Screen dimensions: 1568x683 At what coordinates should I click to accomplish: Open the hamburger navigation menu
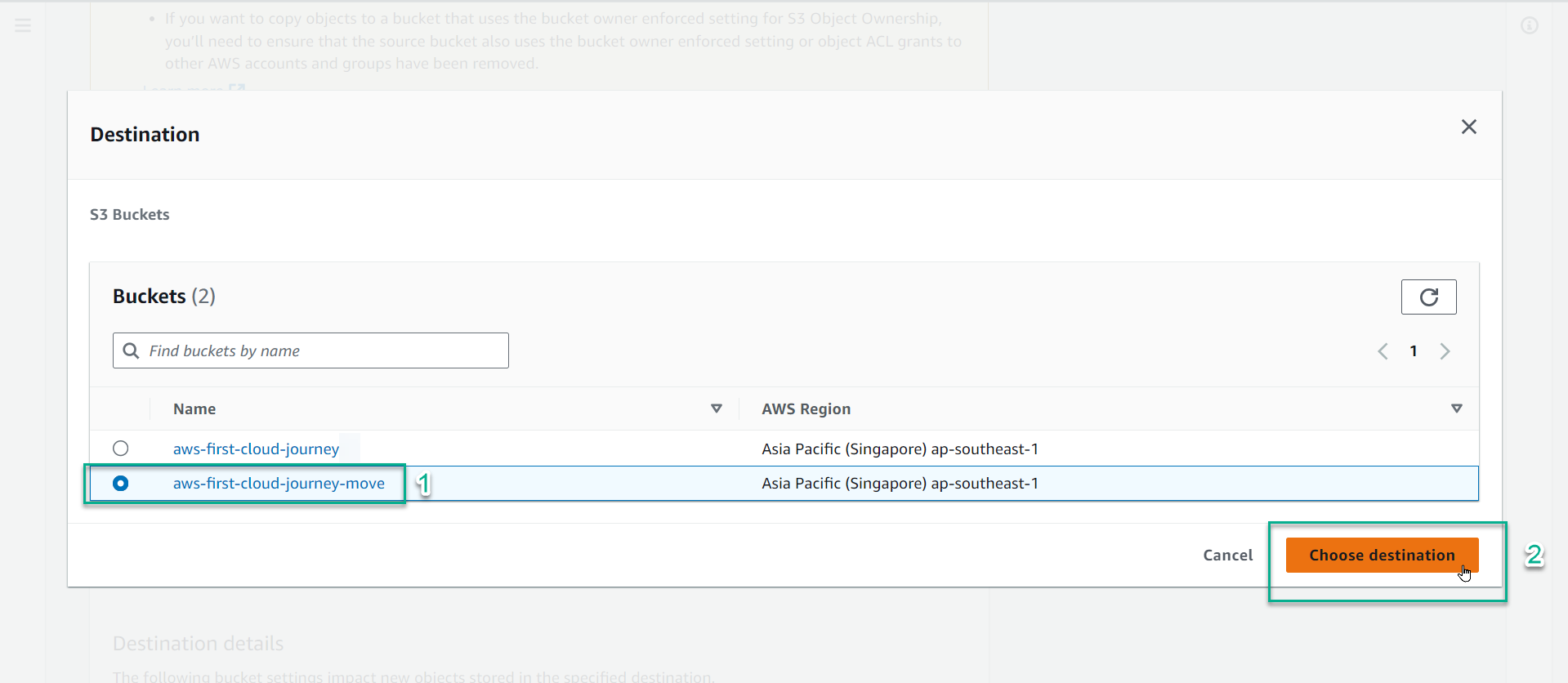[23, 25]
